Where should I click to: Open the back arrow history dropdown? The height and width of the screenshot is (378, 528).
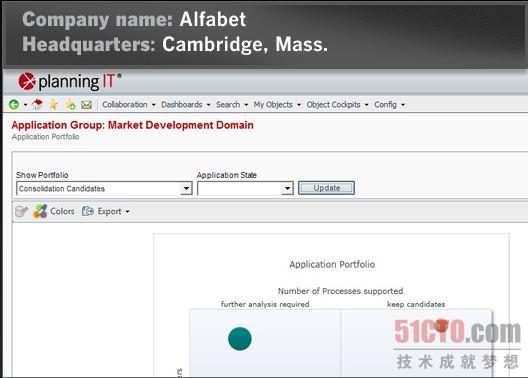click(x=25, y=105)
